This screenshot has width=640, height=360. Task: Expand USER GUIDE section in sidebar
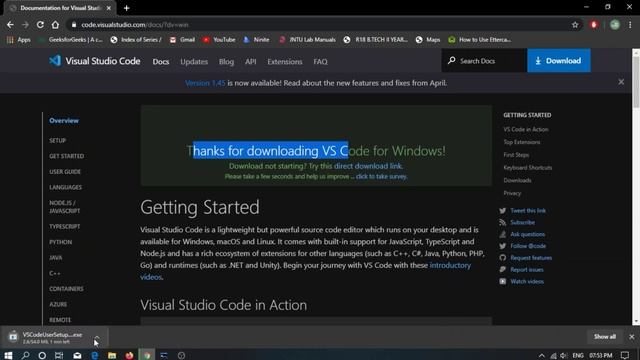coord(65,171)
